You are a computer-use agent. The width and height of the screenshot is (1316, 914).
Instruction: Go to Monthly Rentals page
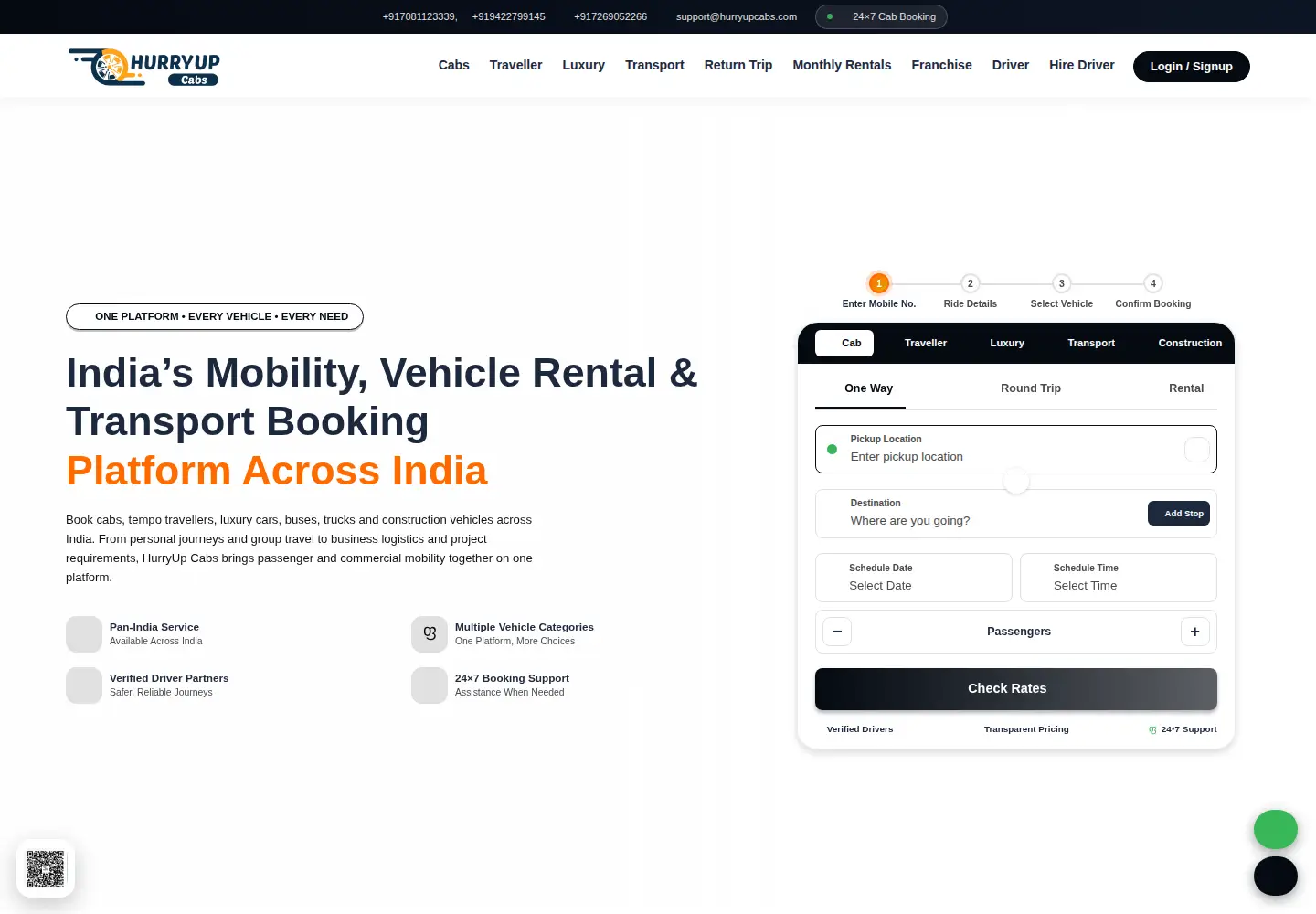pos(842,65)
